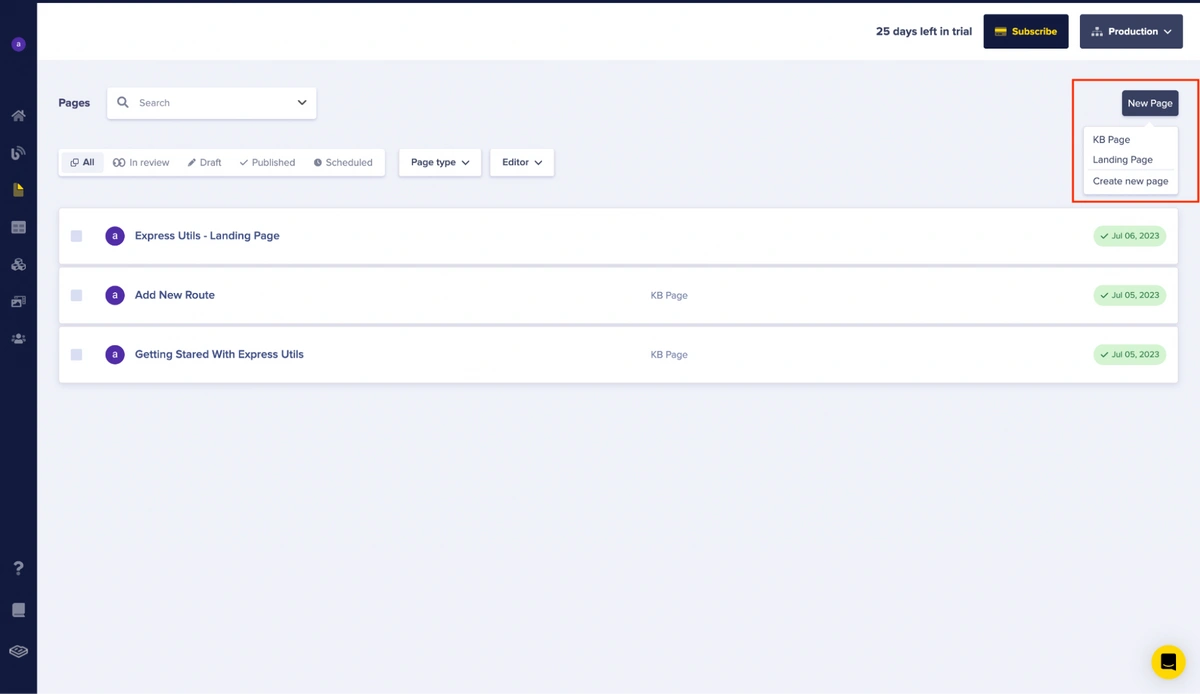The height and width of the screenshot is (694, 1200).
Task: Tick the Add New Route row checkbox
Action: (x=76, y=295)
